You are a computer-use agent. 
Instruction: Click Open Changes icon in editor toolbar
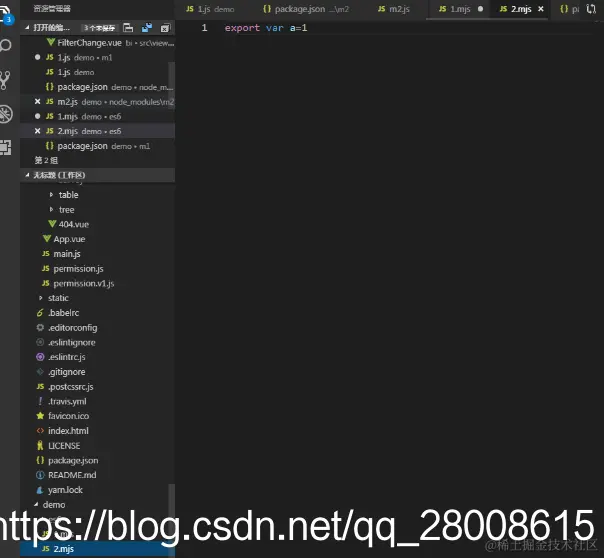(x=591, y=8)
